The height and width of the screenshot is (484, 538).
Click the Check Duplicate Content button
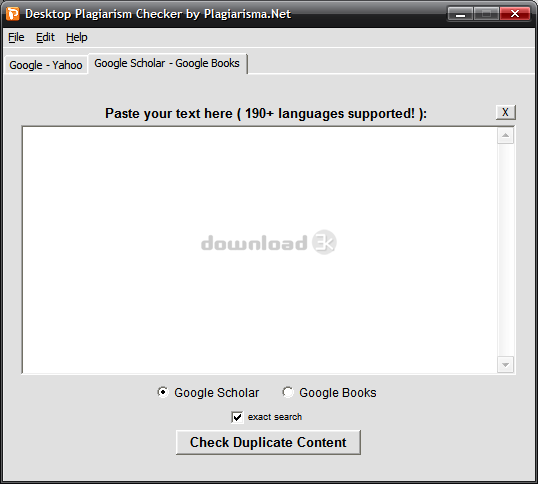(268, 442)
